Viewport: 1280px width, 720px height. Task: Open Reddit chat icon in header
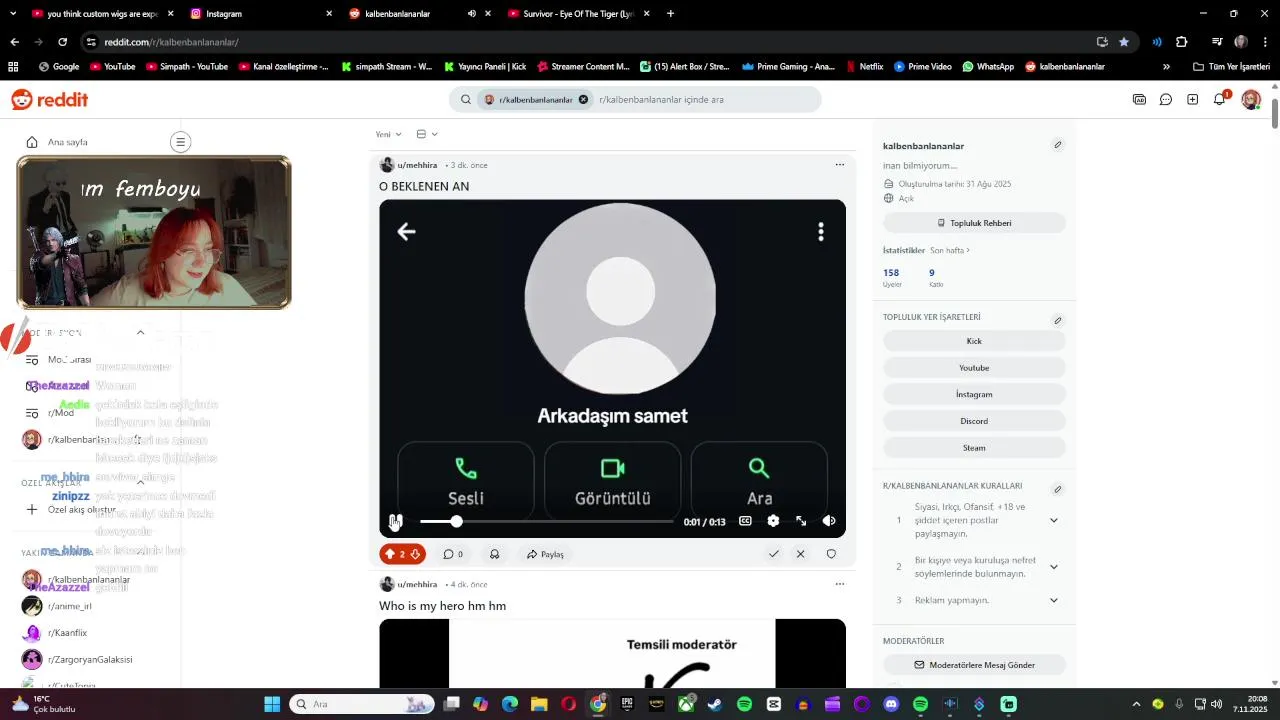point(1166,99)
